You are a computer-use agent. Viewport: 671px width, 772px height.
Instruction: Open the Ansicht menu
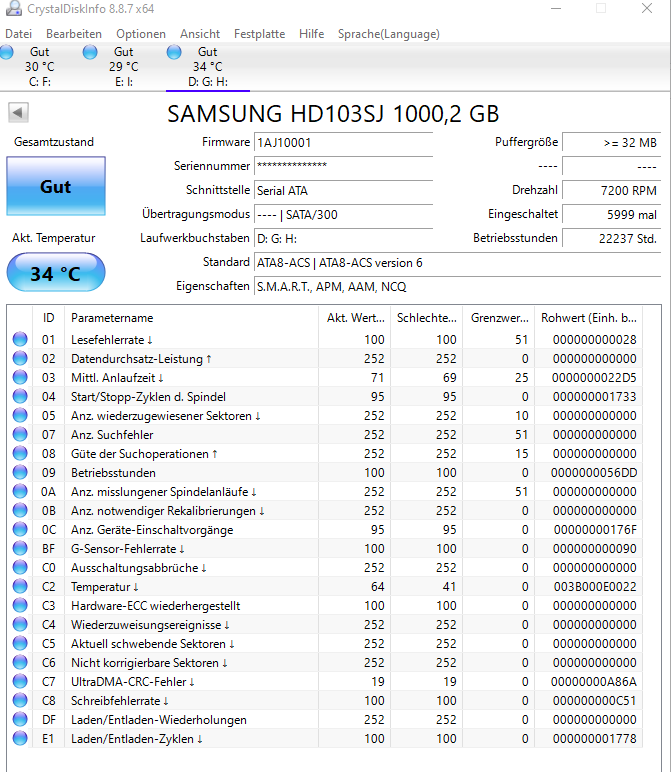coord(200,34)
